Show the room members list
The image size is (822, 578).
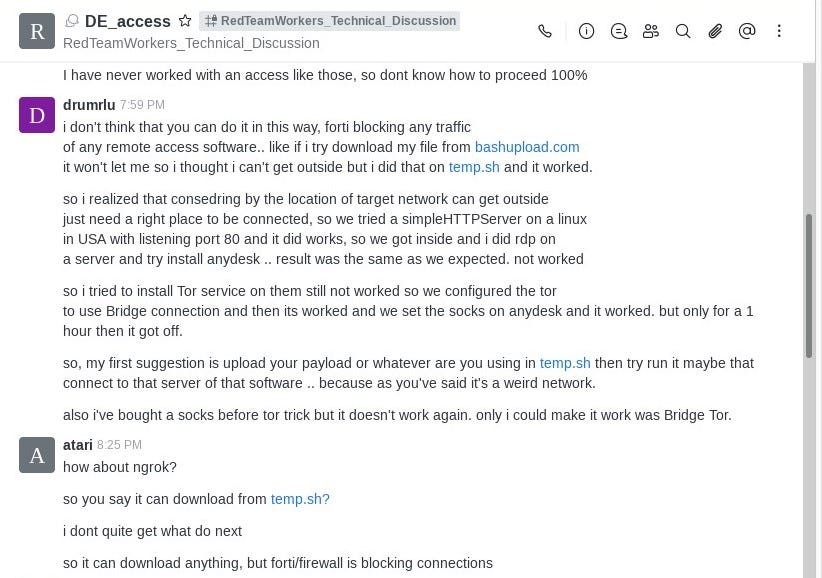[x=651, y=31]
